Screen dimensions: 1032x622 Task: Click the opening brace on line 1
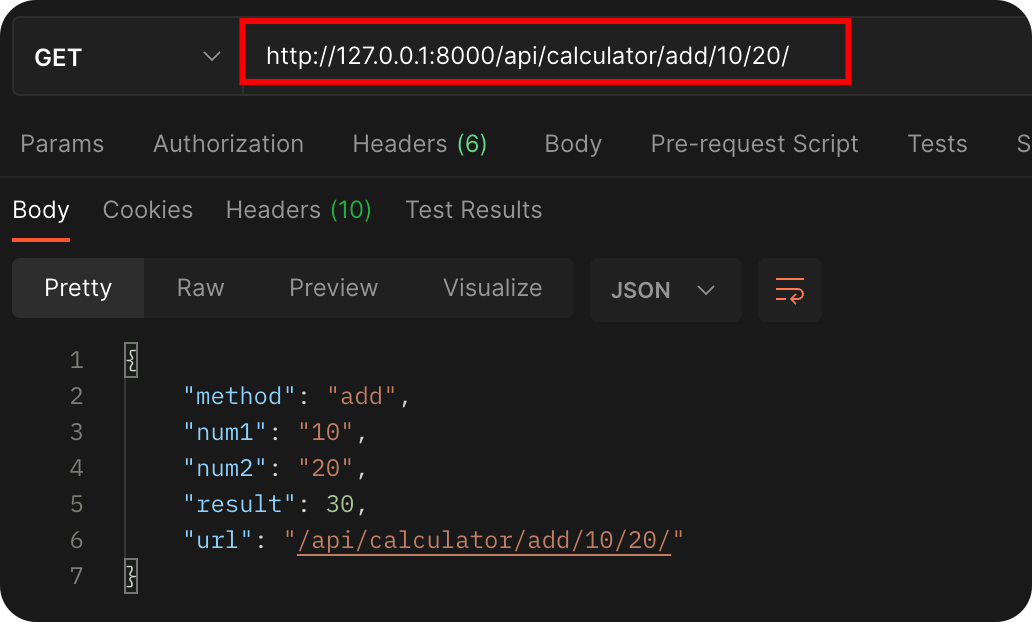coord(130,360)
